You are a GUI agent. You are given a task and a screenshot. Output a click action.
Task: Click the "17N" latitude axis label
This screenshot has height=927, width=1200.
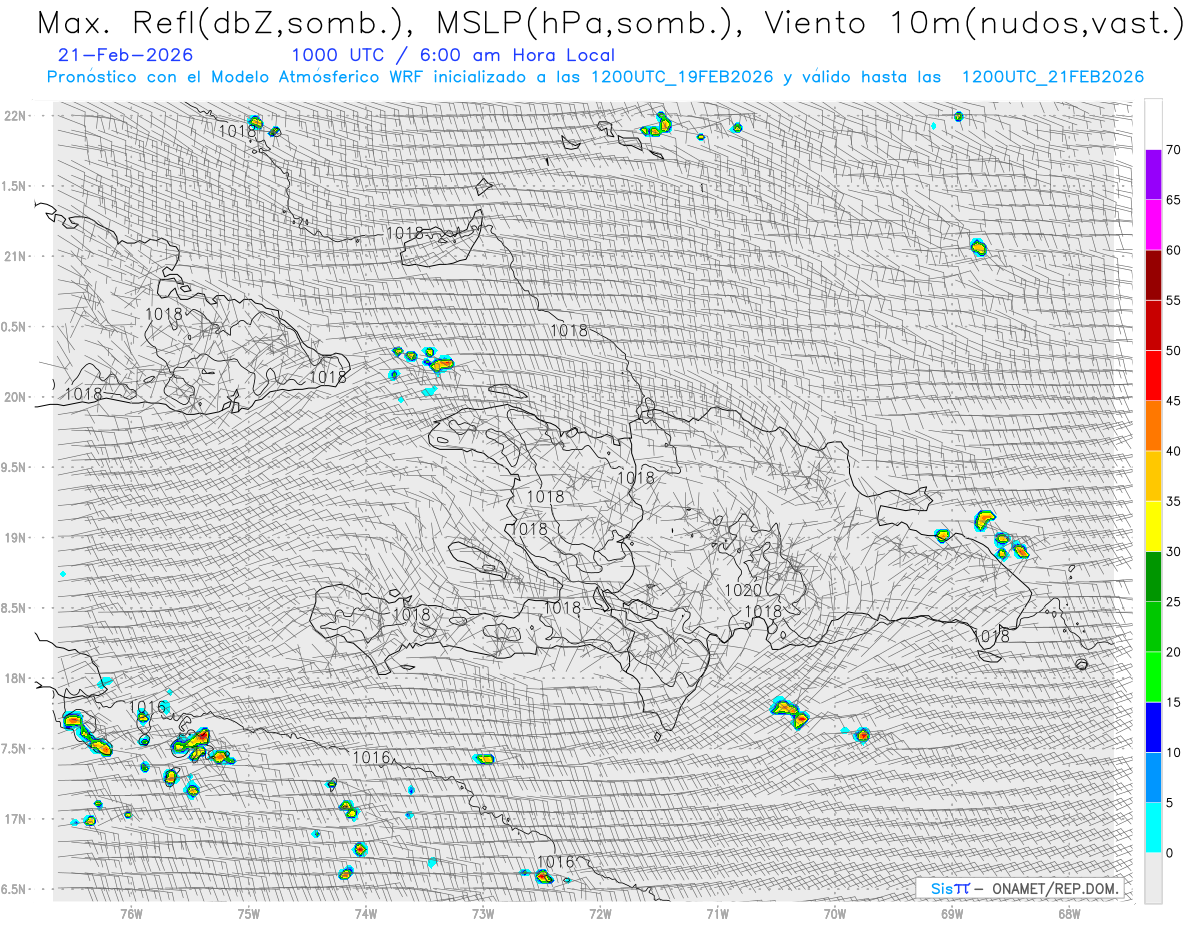[16, 819]
